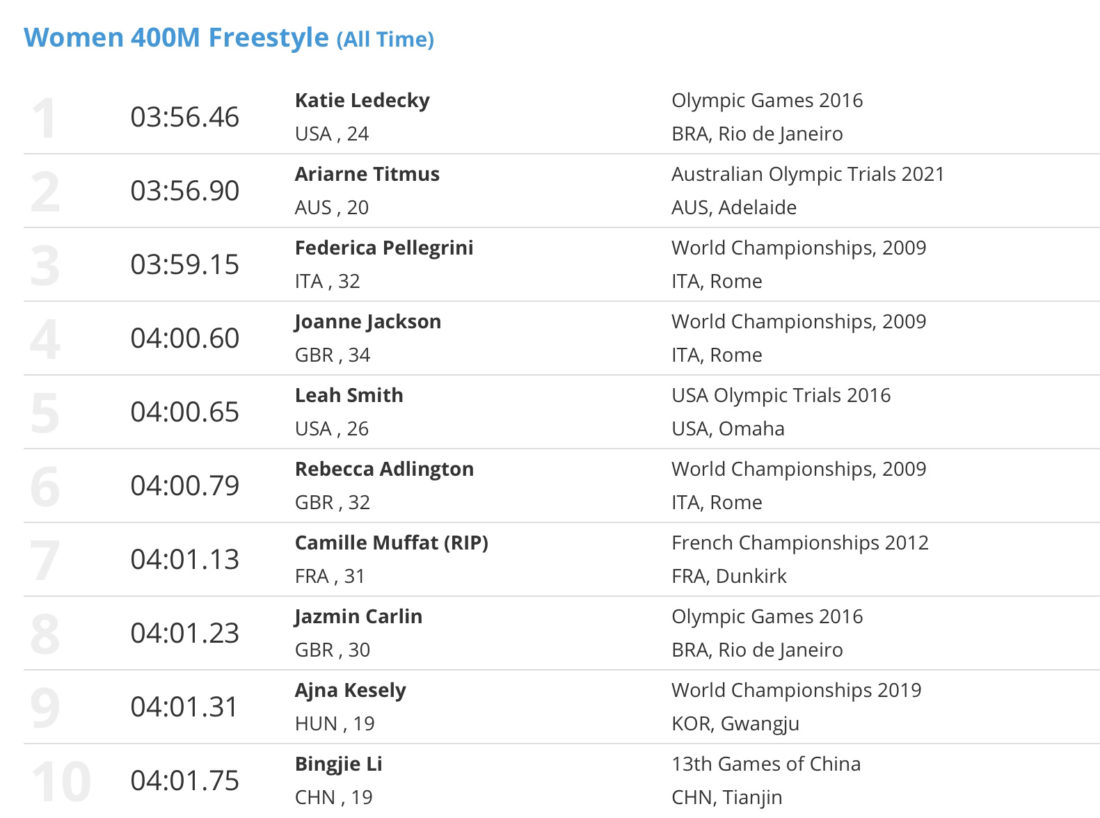Click the World Championships 2019 event text
The image size is (1100, 818).
coord(796,690)
